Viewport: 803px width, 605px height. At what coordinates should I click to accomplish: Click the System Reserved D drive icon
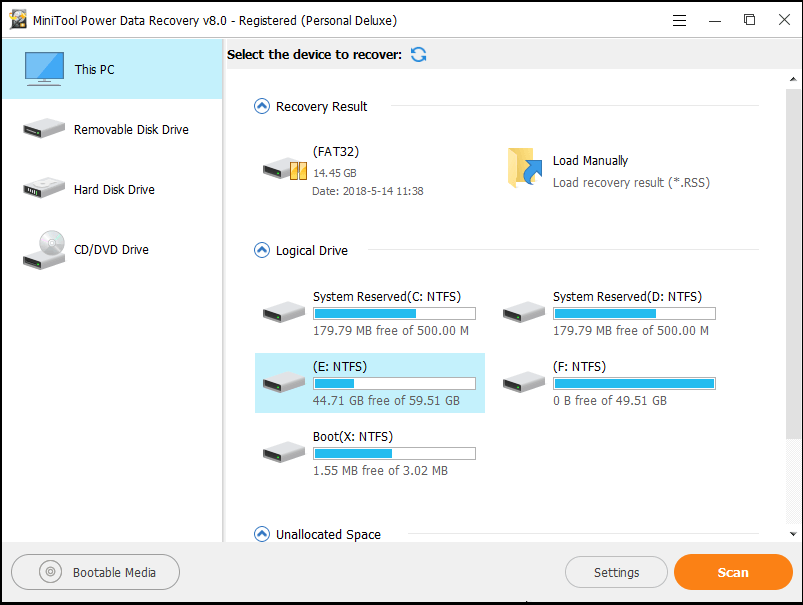coord(523,311)
